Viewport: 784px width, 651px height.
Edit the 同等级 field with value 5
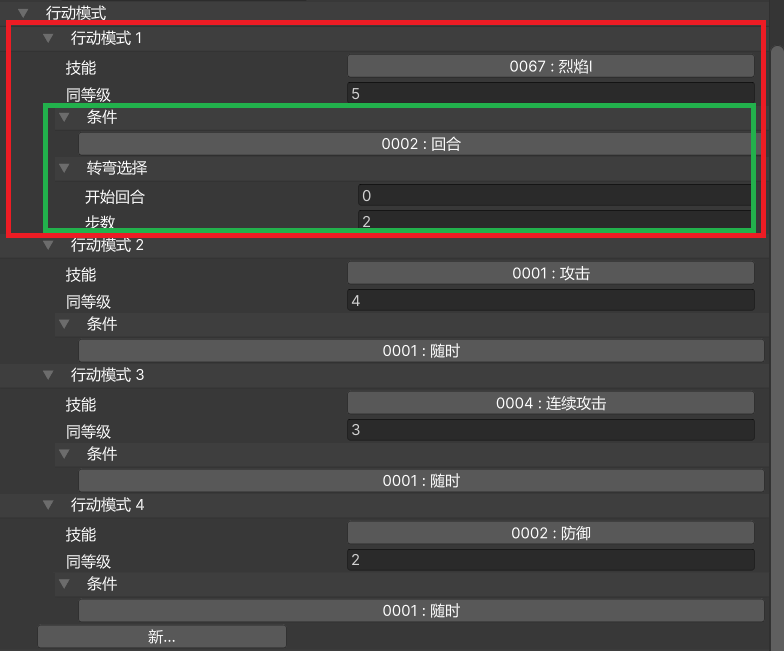click(550, 93)
